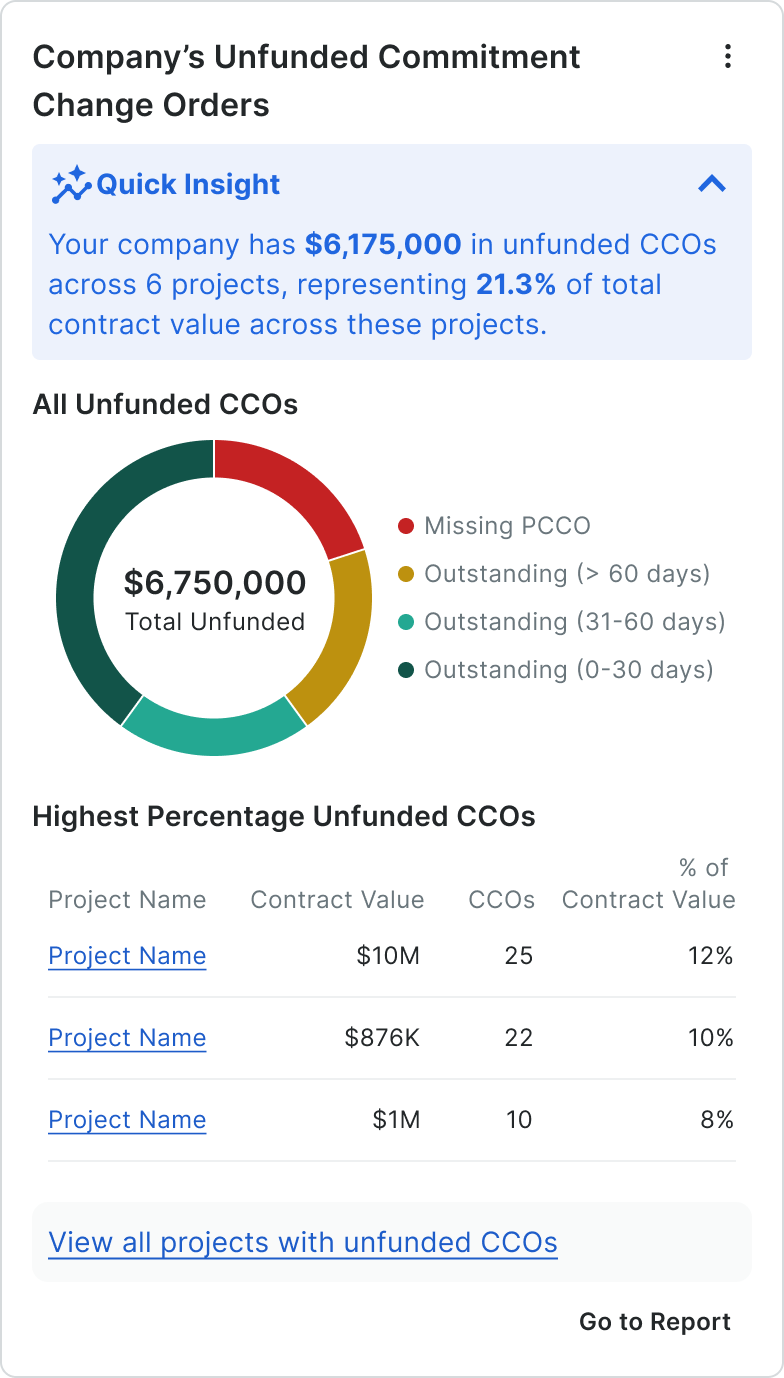
Task: Click the $6,750,000 Total Unfunded figure
Action: click(x=215, y=583)
